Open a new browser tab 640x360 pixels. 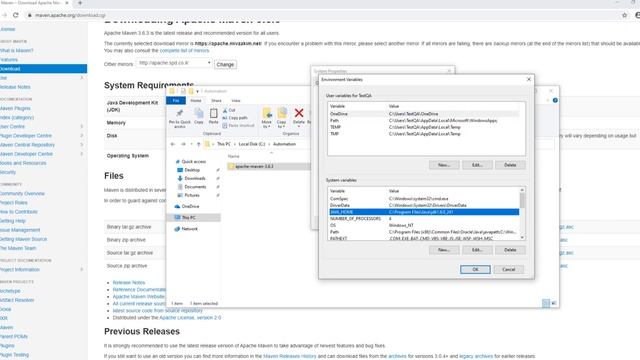point(80,3)
